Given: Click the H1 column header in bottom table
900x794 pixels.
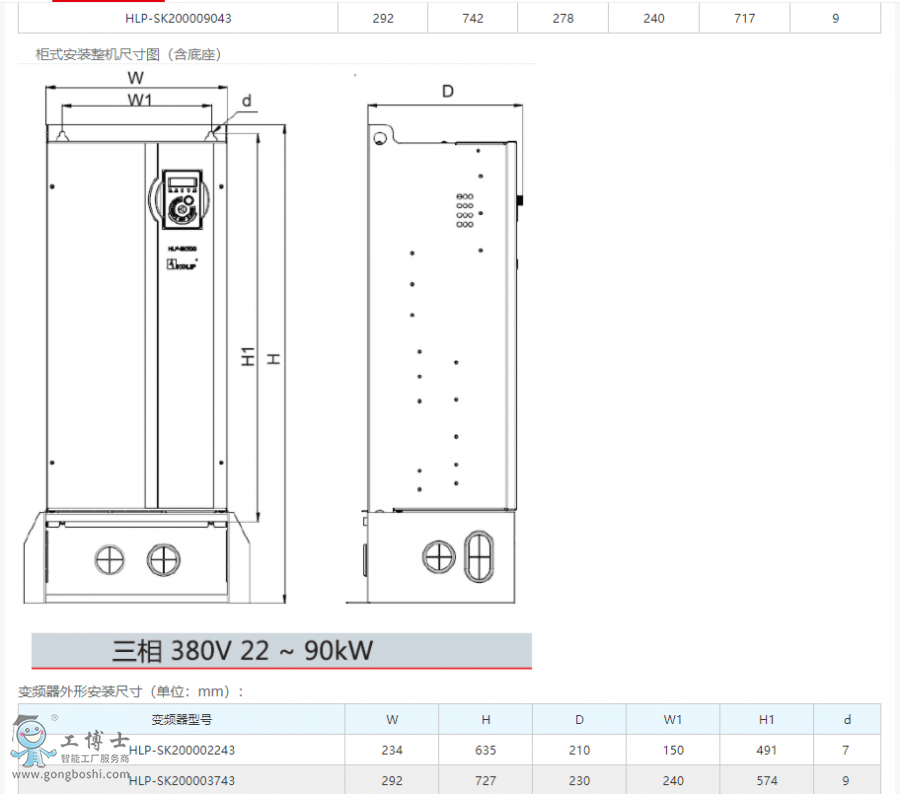Looking at the screenshot, I should 767,719.
